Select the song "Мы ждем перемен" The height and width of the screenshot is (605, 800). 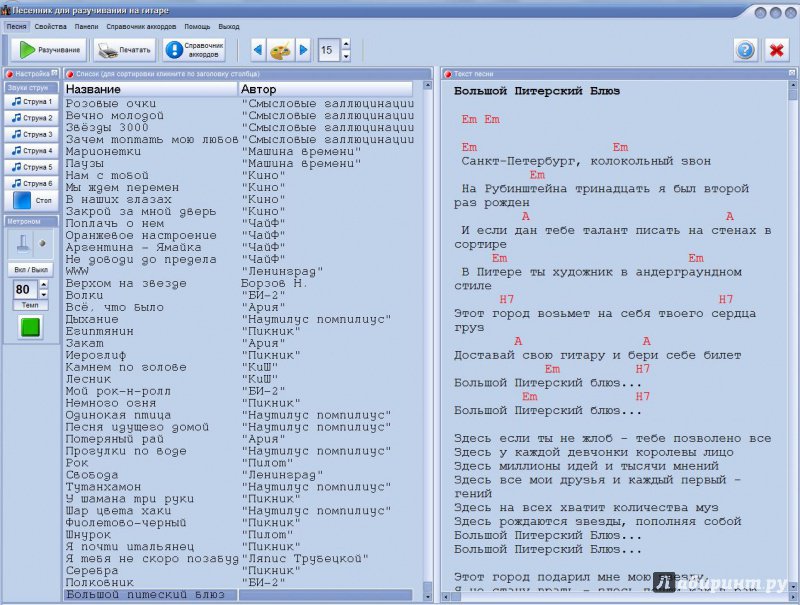click(122, 188)
